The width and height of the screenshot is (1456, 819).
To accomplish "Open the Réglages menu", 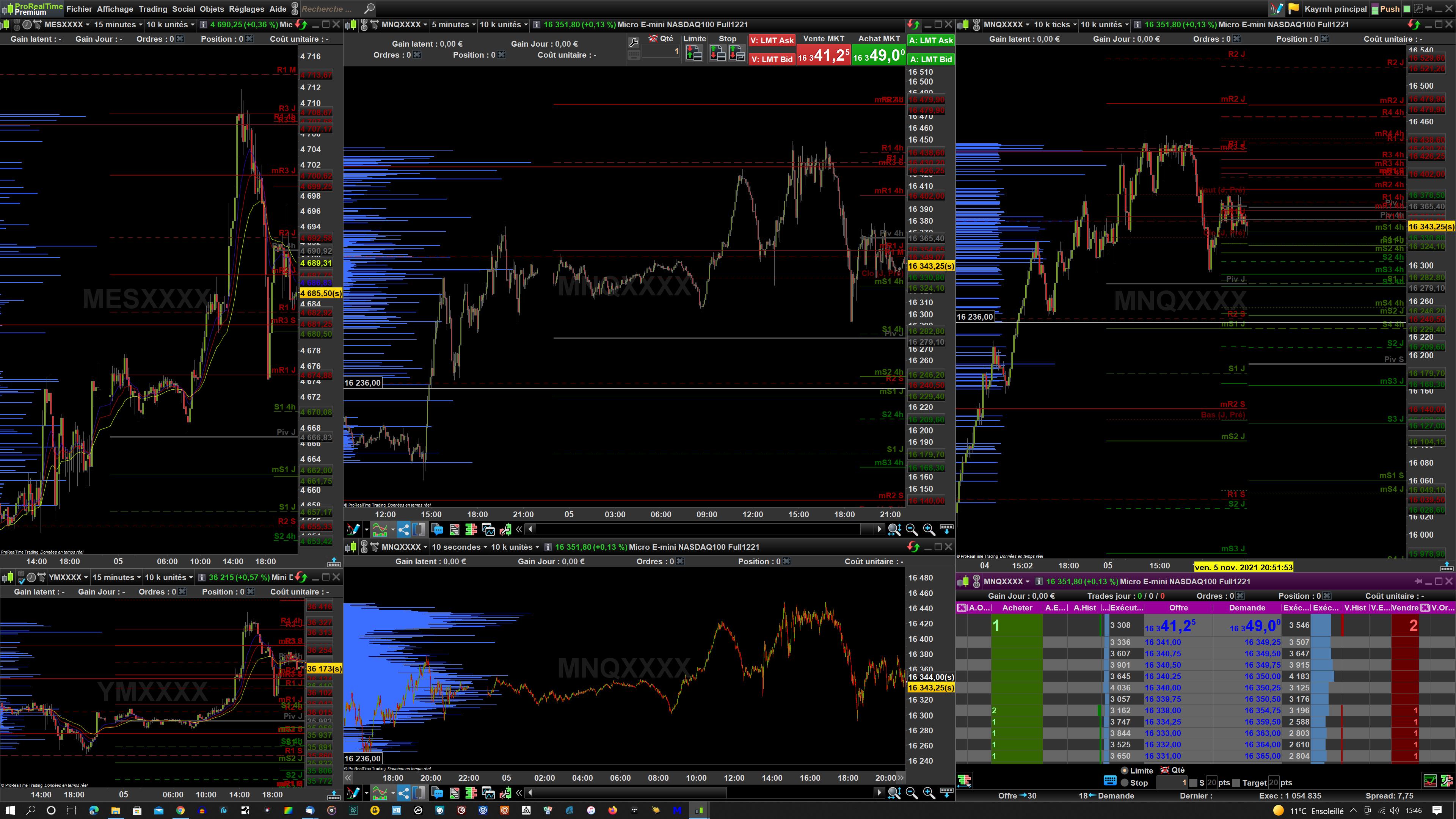I will (246, 9).
